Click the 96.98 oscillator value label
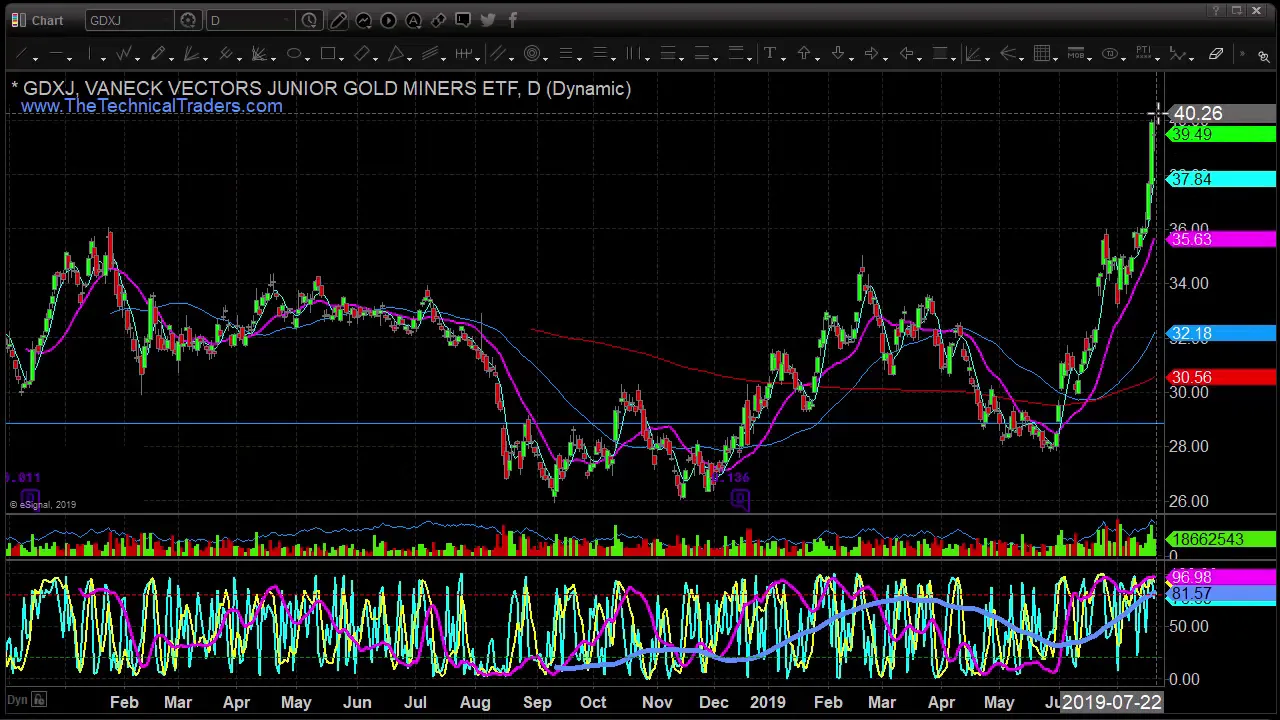The height and width of the screenshot is (720, 1280). (1221, 577)
